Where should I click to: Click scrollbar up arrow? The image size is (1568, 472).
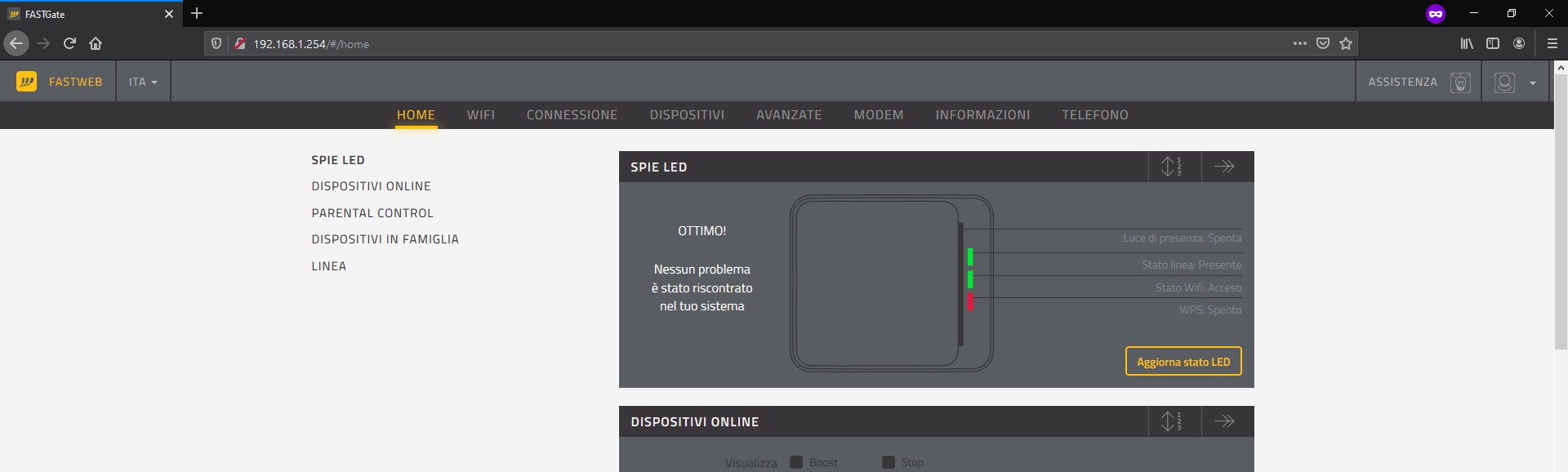click(x=1561, y=68)
